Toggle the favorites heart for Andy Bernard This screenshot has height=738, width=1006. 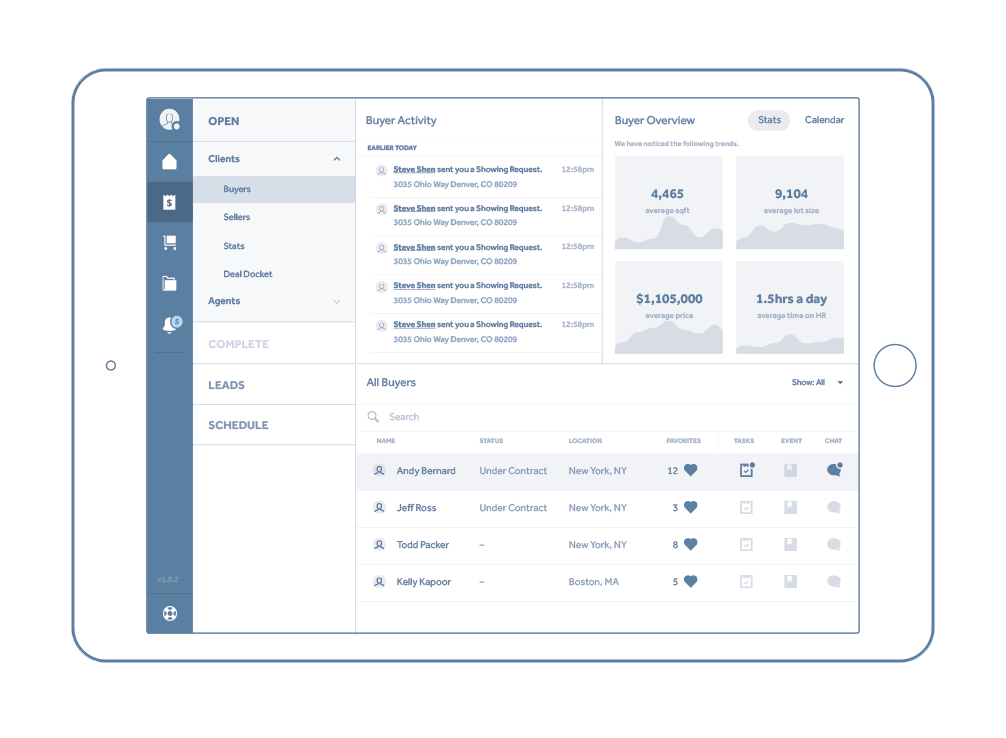(x=690, y=471)
